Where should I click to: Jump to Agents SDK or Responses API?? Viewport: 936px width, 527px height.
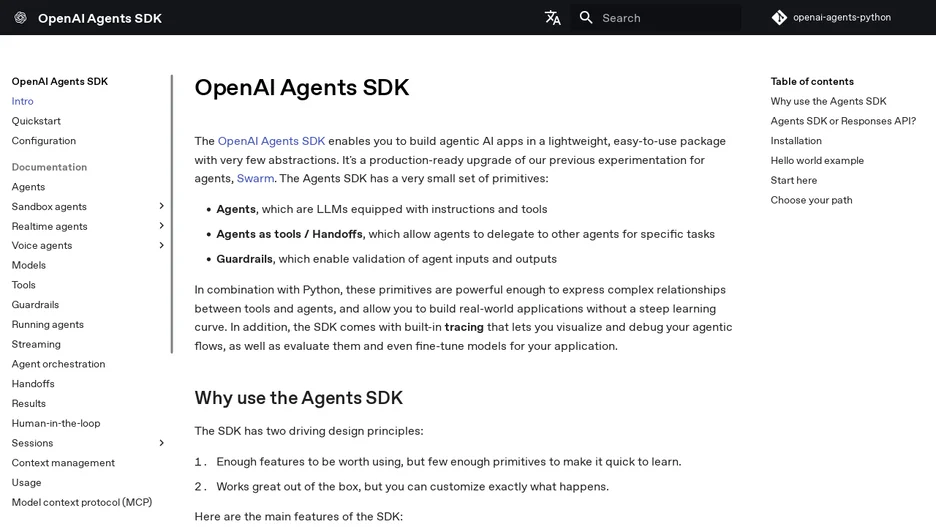[x=843, y=121]
